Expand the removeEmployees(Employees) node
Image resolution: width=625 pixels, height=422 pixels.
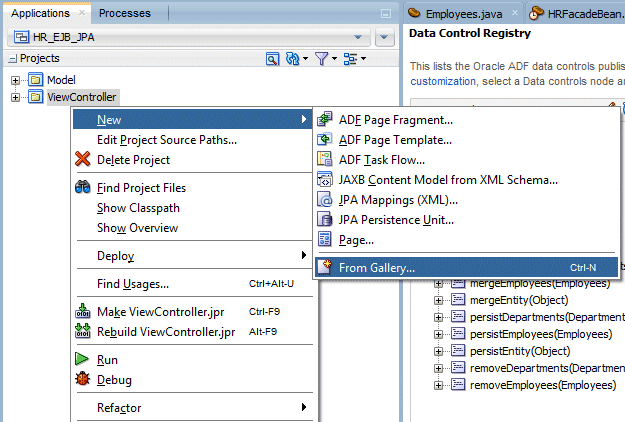click(x=438, y=385)
